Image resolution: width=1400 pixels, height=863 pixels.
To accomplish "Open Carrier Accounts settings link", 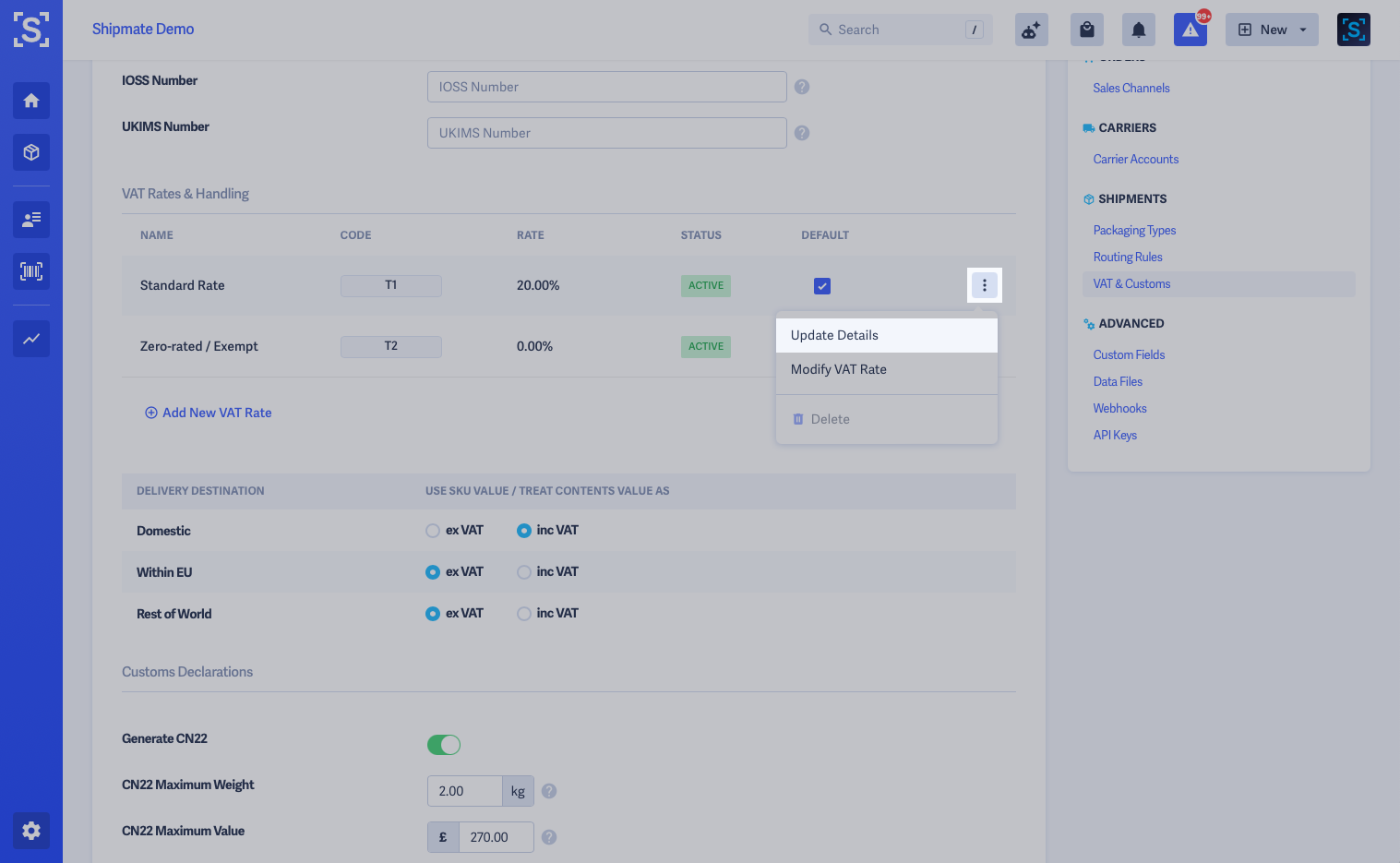I will pyautogui.click(x=1136, y=159).
